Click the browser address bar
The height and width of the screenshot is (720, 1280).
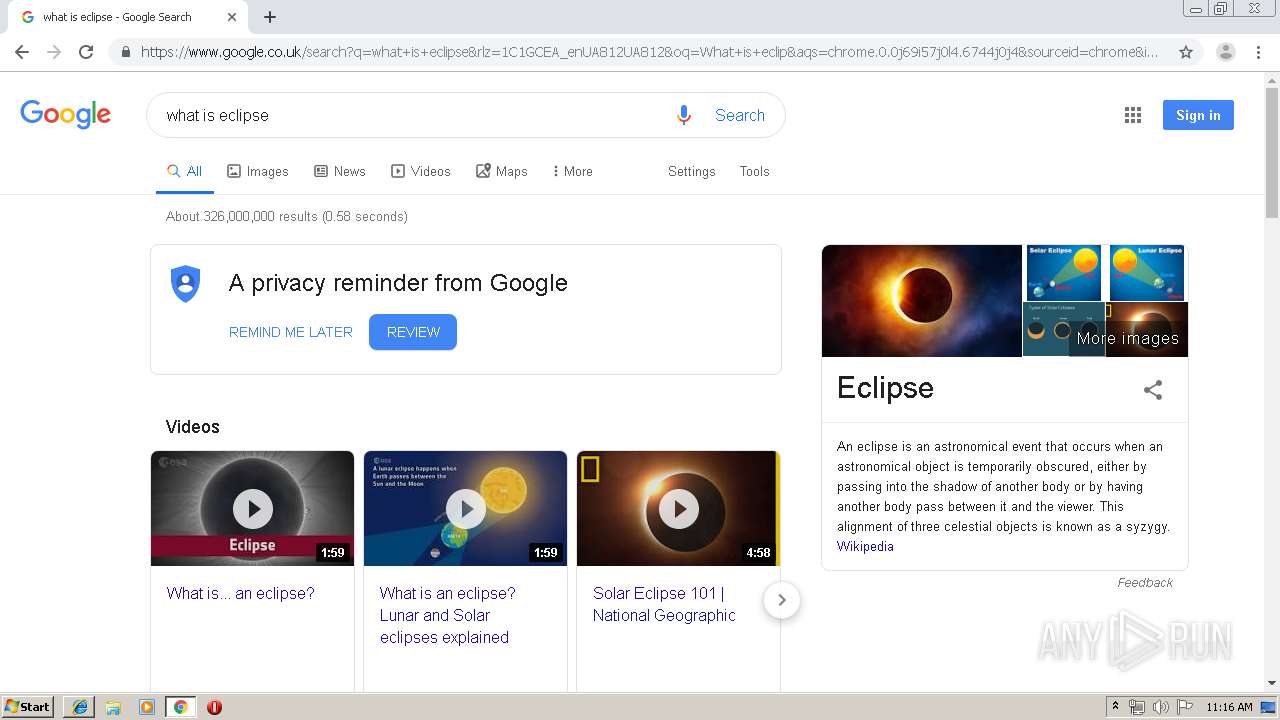[x=650, y=52]
